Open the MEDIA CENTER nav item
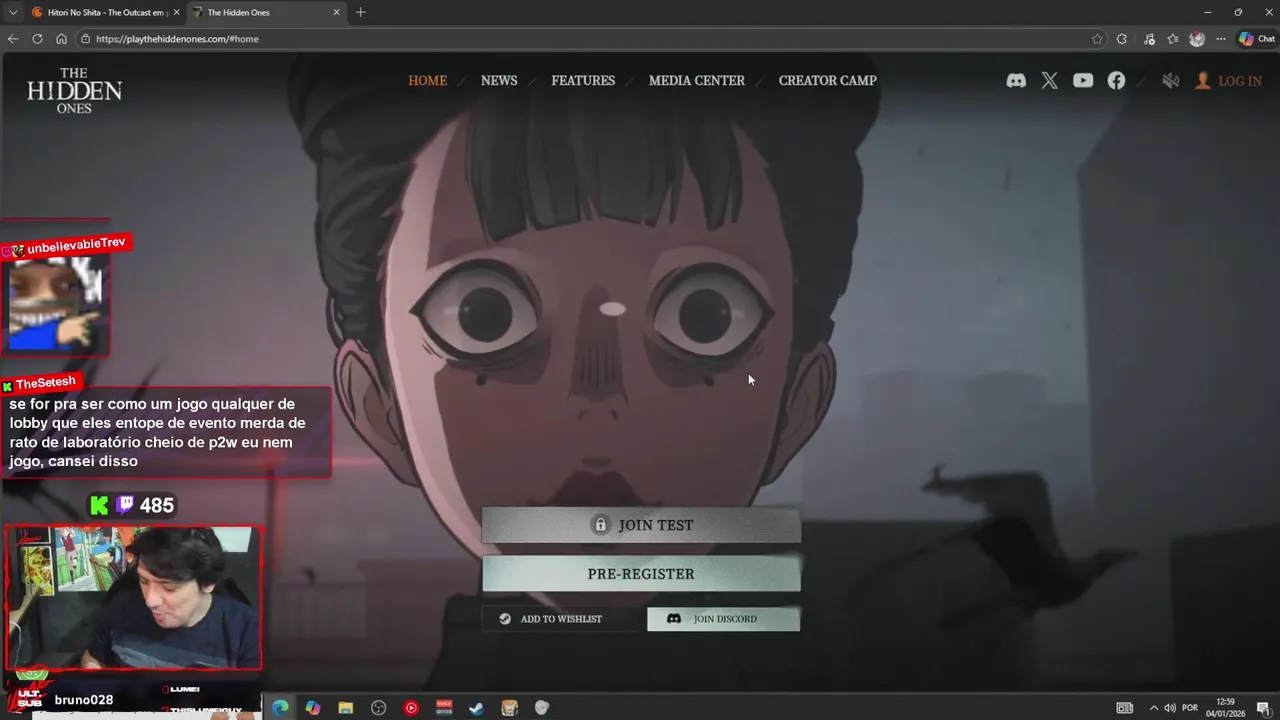Screen dimensions: 1280x720 tap(697, 81)
